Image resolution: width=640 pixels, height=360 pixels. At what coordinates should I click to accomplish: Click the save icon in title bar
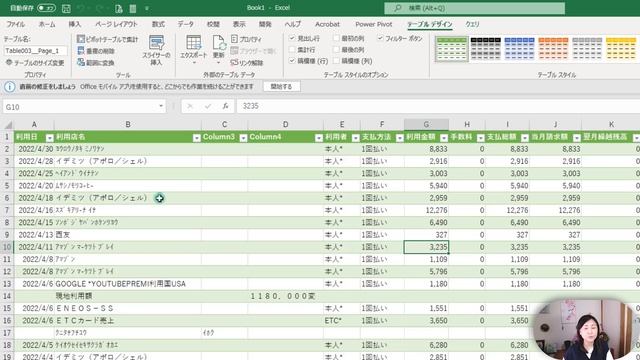point(66,8)
